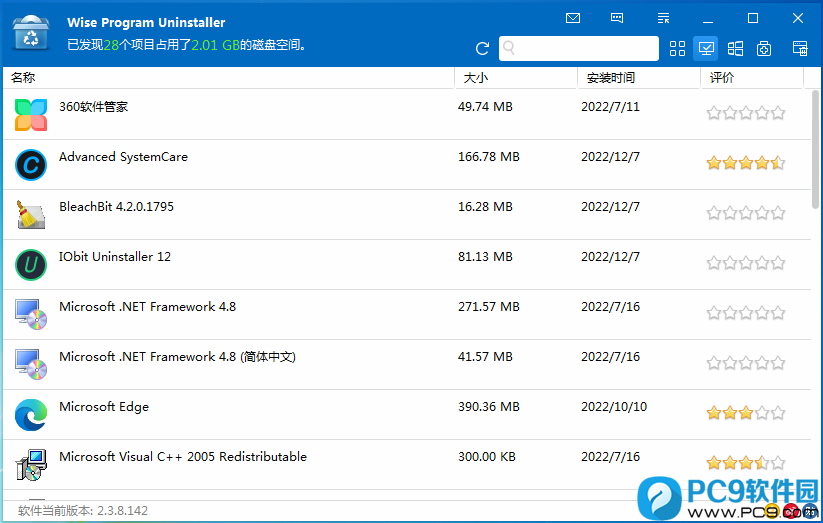Maximize the Wise Program Uninstaller window
823x523 pixels.
[x=753, y=18]
